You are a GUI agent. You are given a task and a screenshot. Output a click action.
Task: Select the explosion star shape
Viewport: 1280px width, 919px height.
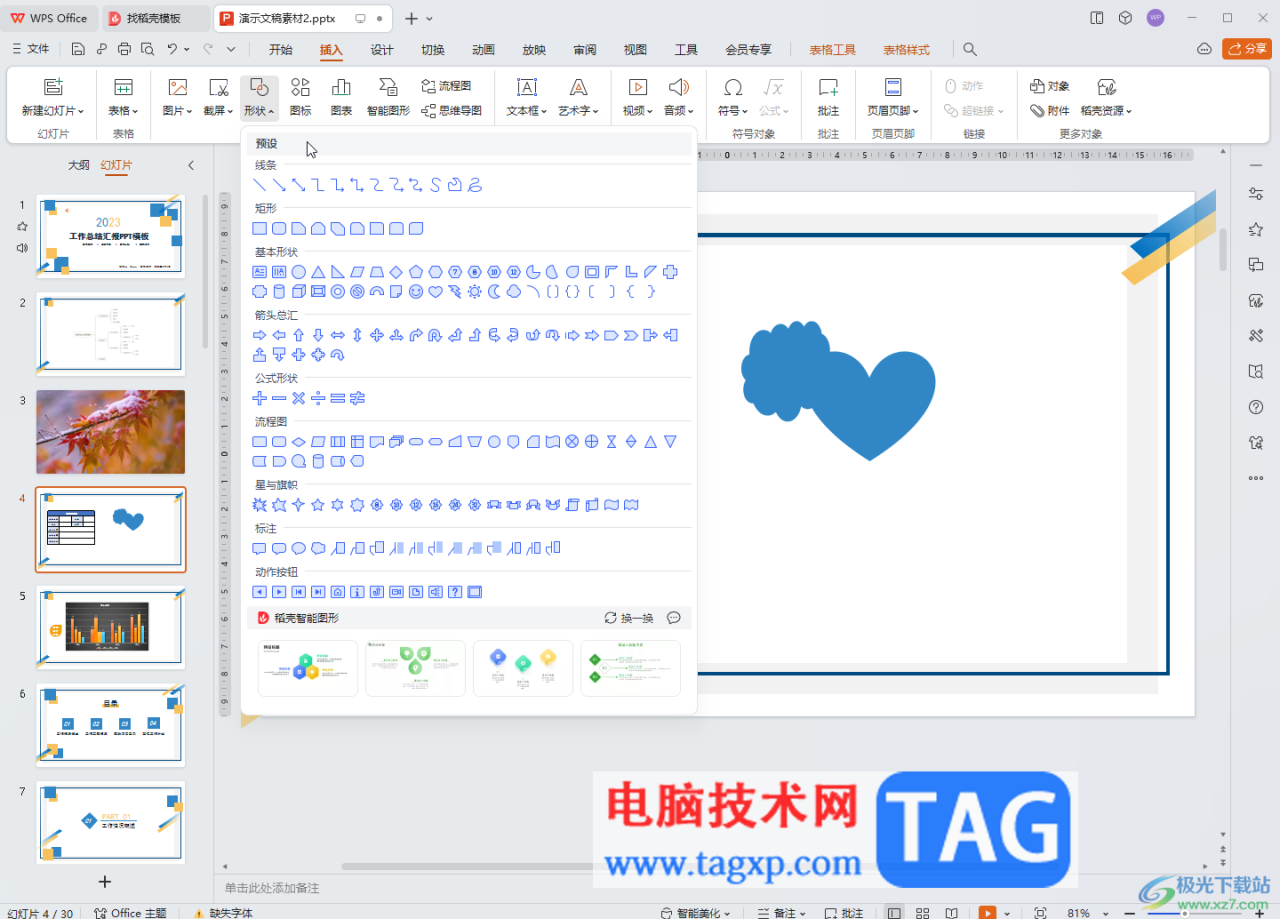tap(260, 505)
